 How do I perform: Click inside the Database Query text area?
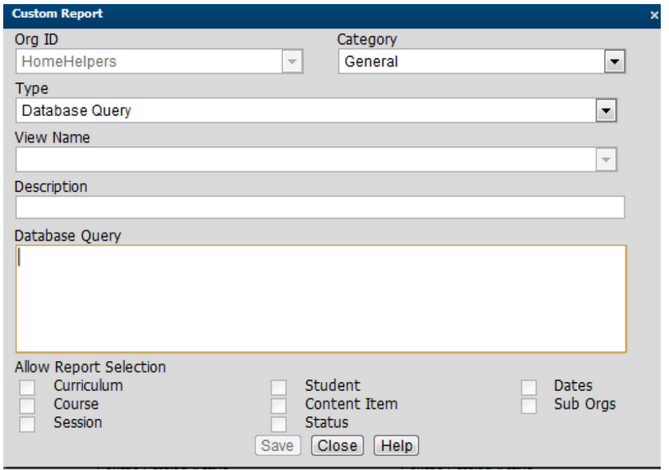pyautogui.click(x=320, y=298)
